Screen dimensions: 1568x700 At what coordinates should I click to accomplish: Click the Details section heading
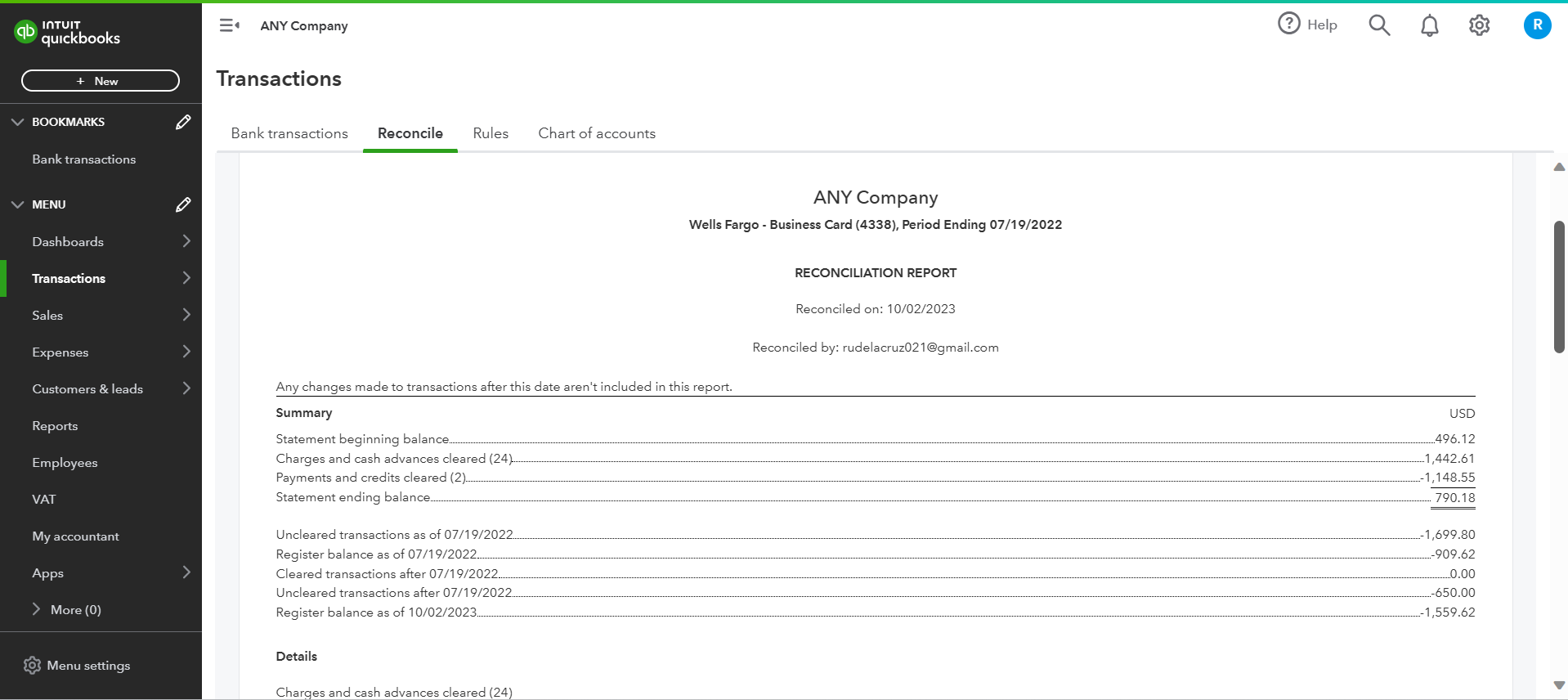pyautogui.click(x=297, y=657)
